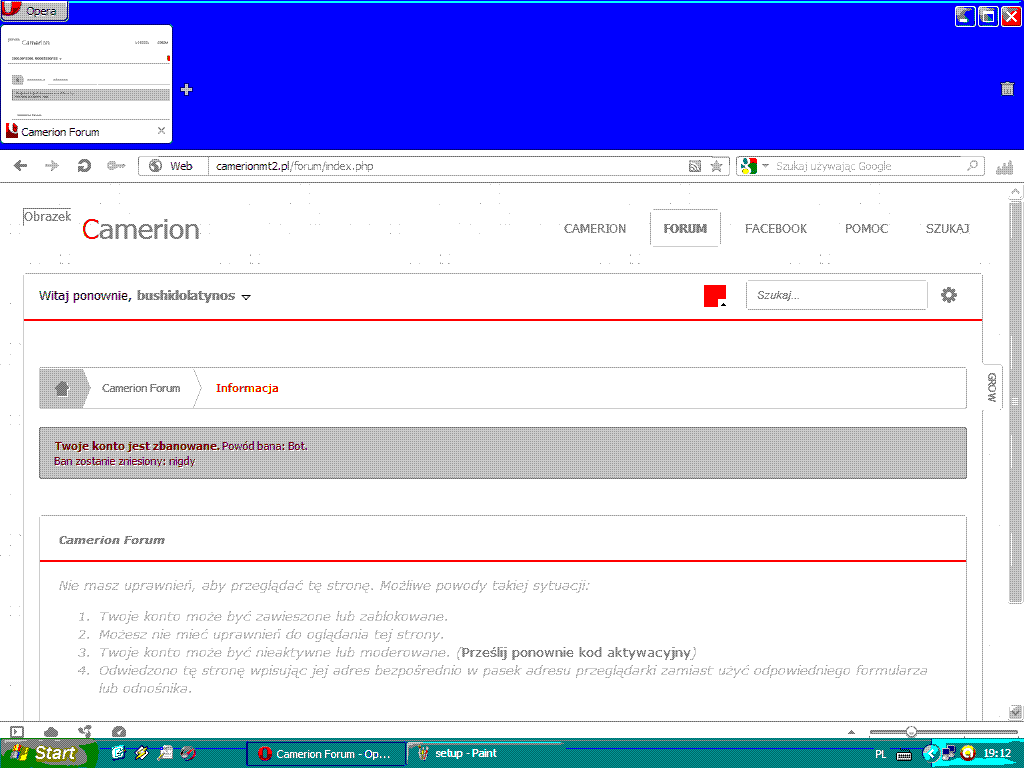Open the GROW side tab
Image resolution: width=1024 pixels, height=768 pixels.
[x=991, y=387]
